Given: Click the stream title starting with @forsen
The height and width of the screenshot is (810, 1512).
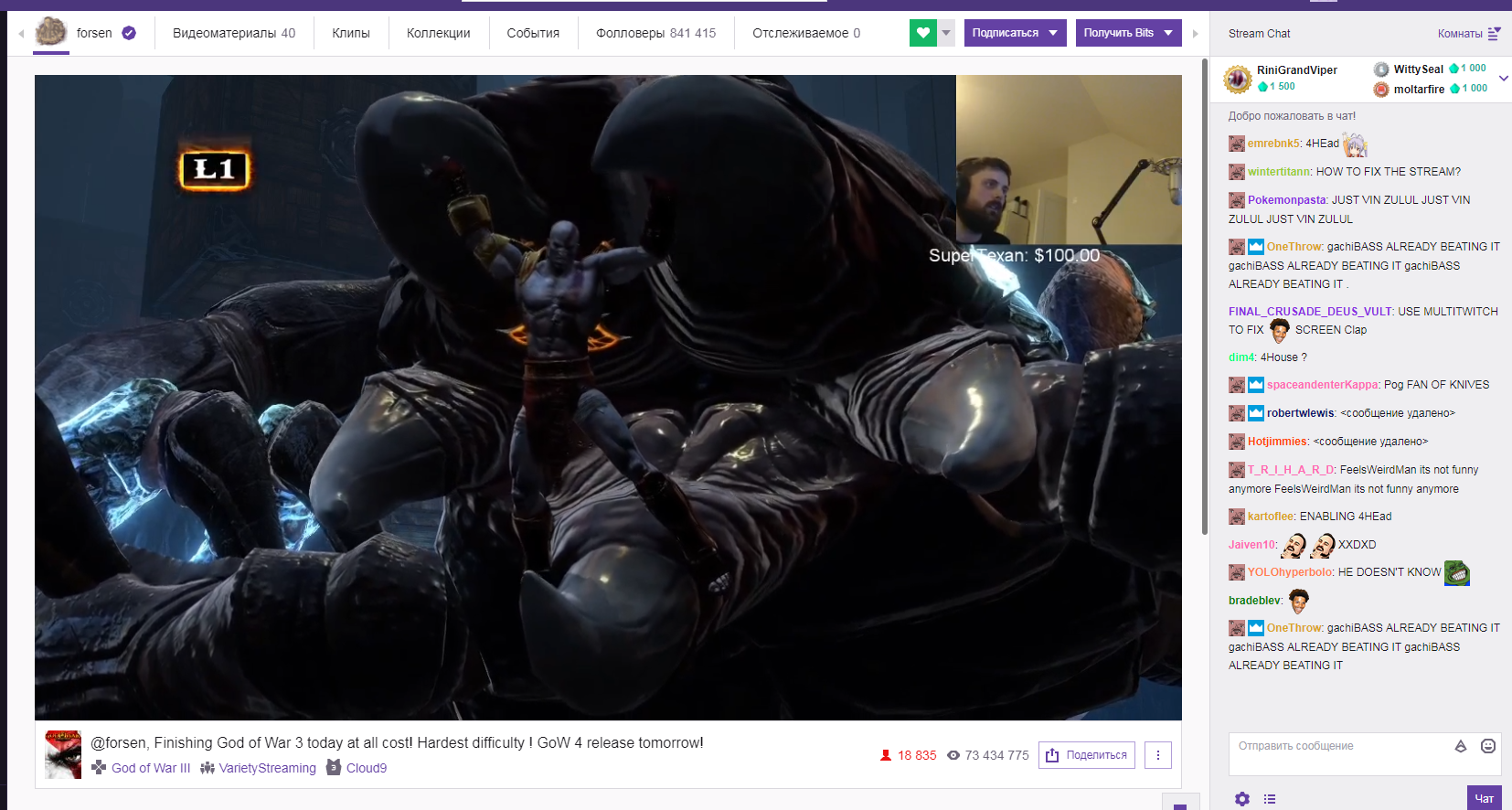Looking at the screenshot, I should pos(397,742).
